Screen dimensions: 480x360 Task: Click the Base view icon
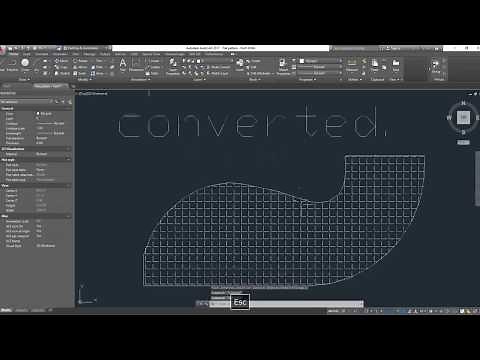pos(396,65)
